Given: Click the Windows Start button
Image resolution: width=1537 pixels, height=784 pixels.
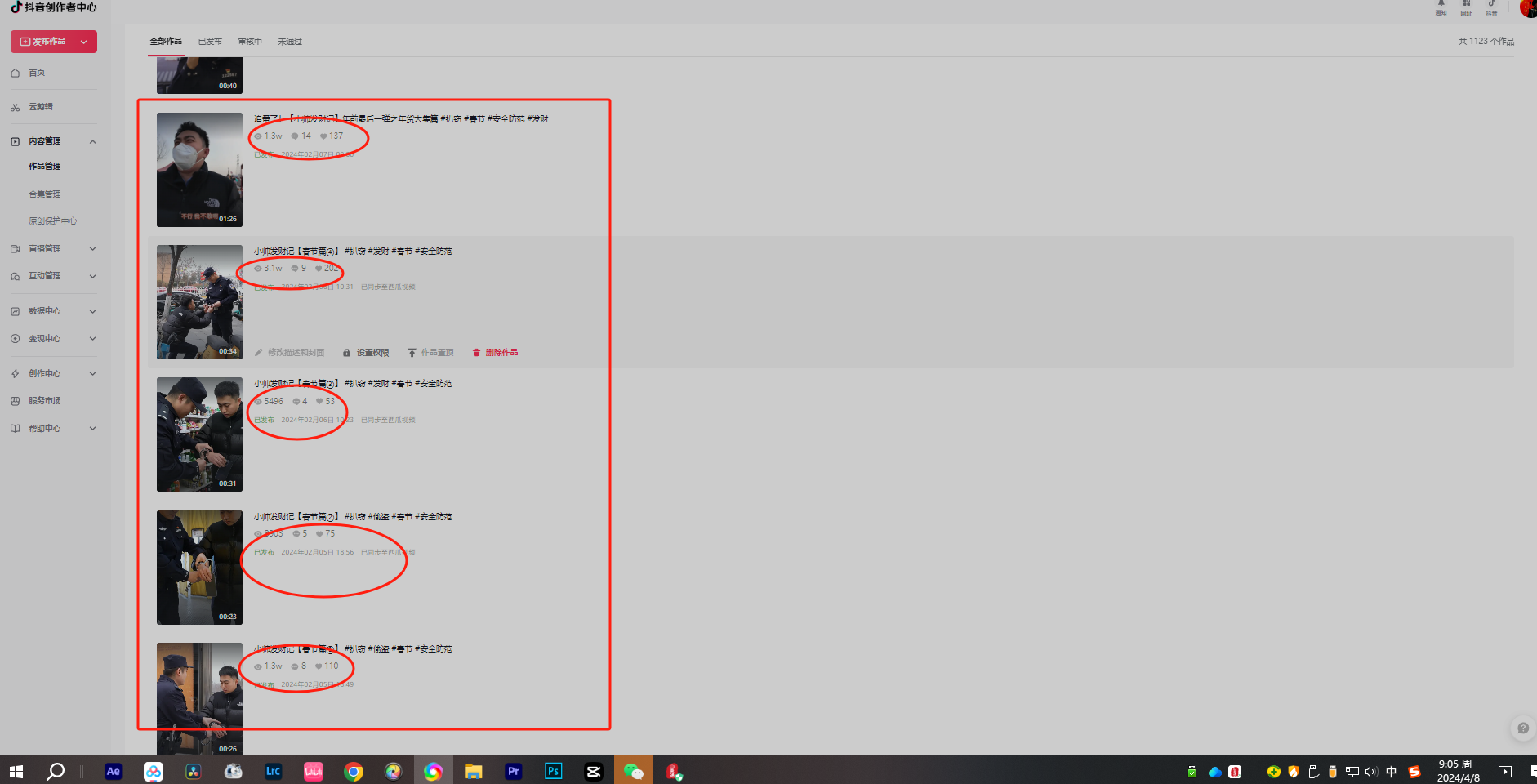Looking at the screenshot, I should (16, 771).
